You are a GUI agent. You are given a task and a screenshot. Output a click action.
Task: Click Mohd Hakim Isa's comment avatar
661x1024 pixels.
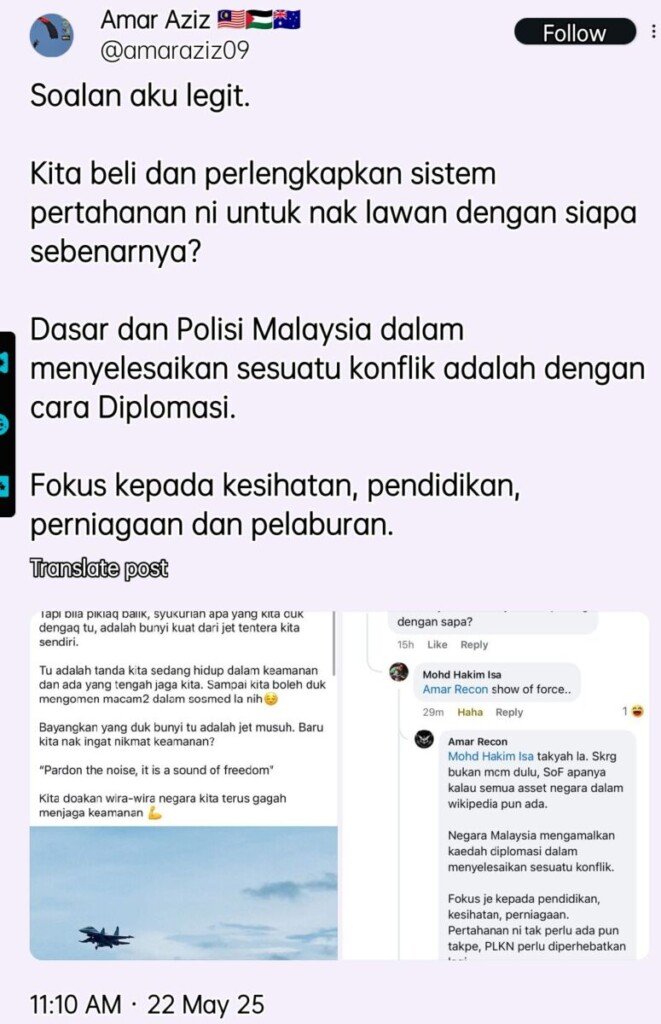point(398,671)
